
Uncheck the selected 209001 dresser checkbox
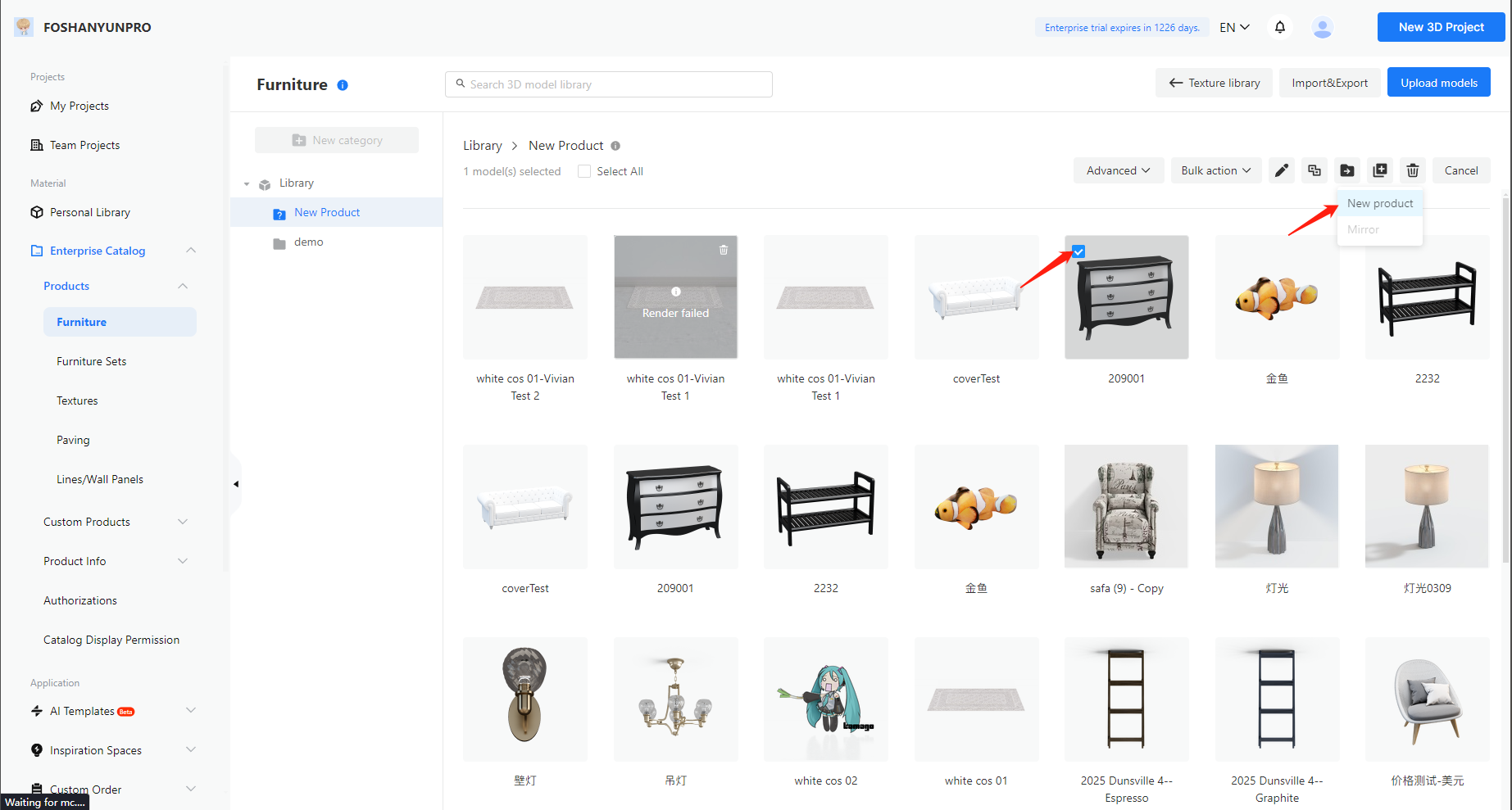coord(1078,251)
